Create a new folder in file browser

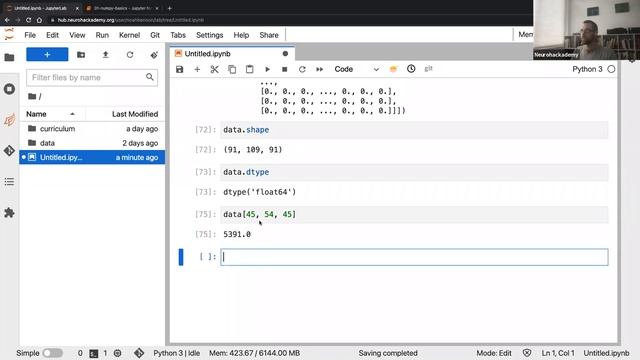coord(81,55)
